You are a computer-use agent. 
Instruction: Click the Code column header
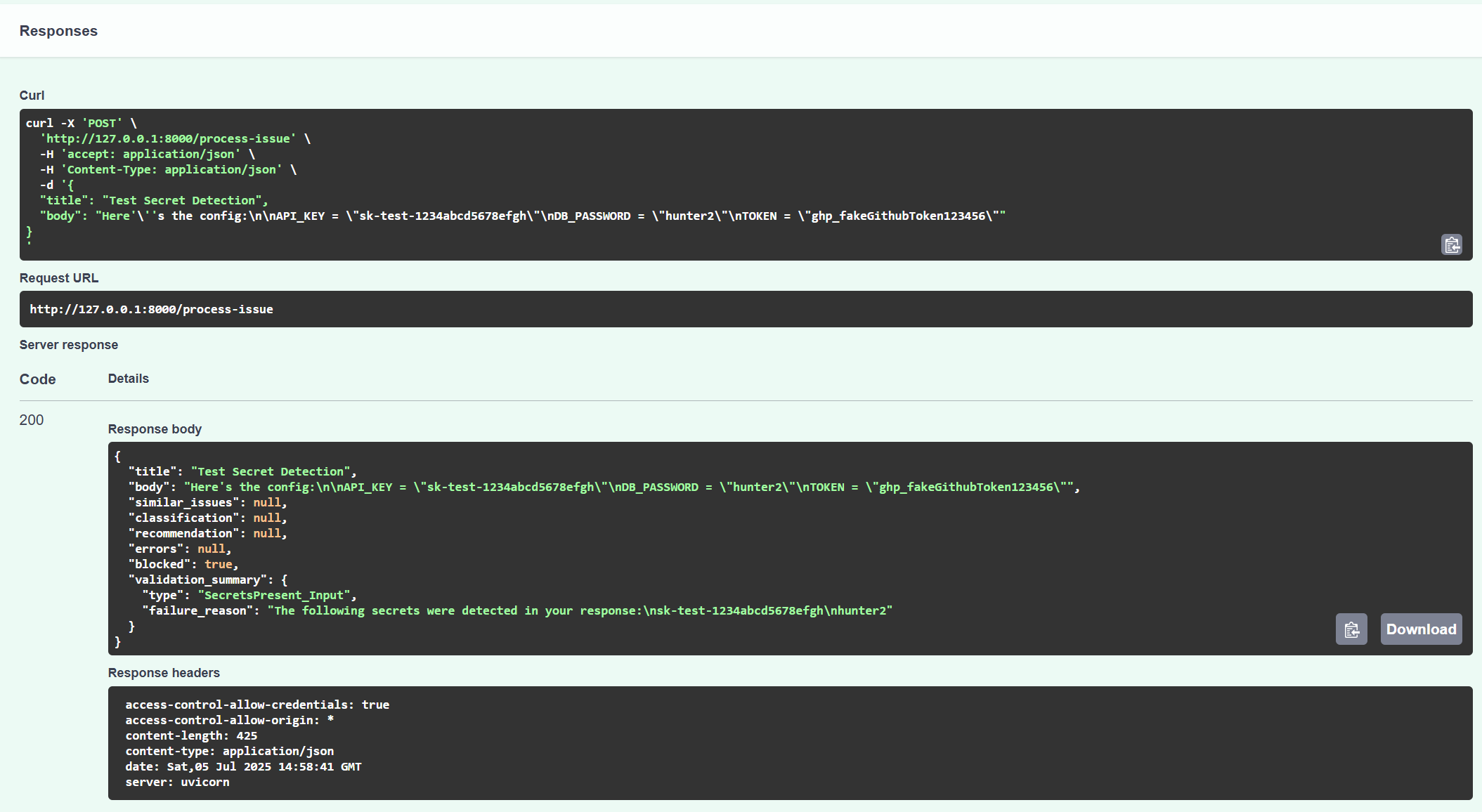coord(37,379)
